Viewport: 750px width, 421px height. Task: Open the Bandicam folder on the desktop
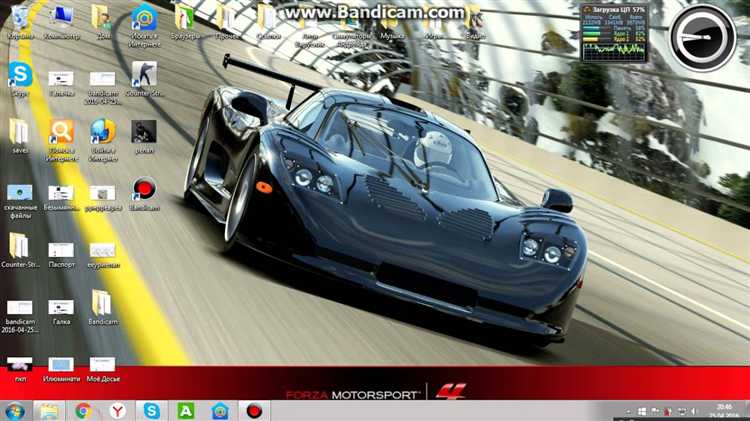(103, 306)
